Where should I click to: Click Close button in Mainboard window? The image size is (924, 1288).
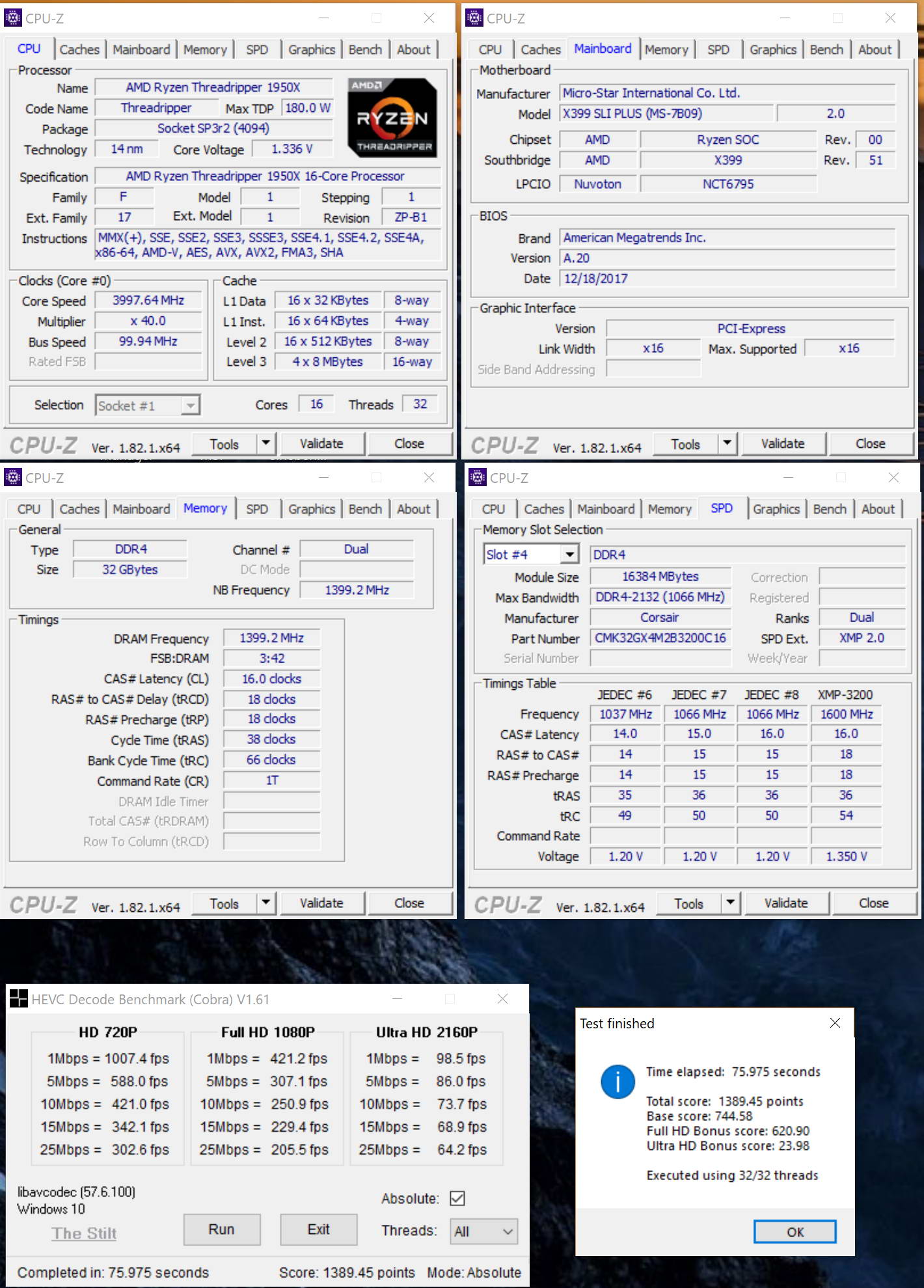[x=871, y=444]
